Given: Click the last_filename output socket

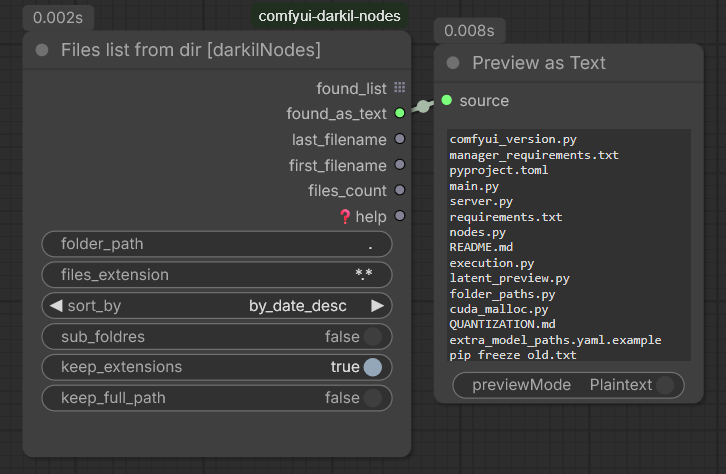Looking at the screenshot, I should click(400, 139).
